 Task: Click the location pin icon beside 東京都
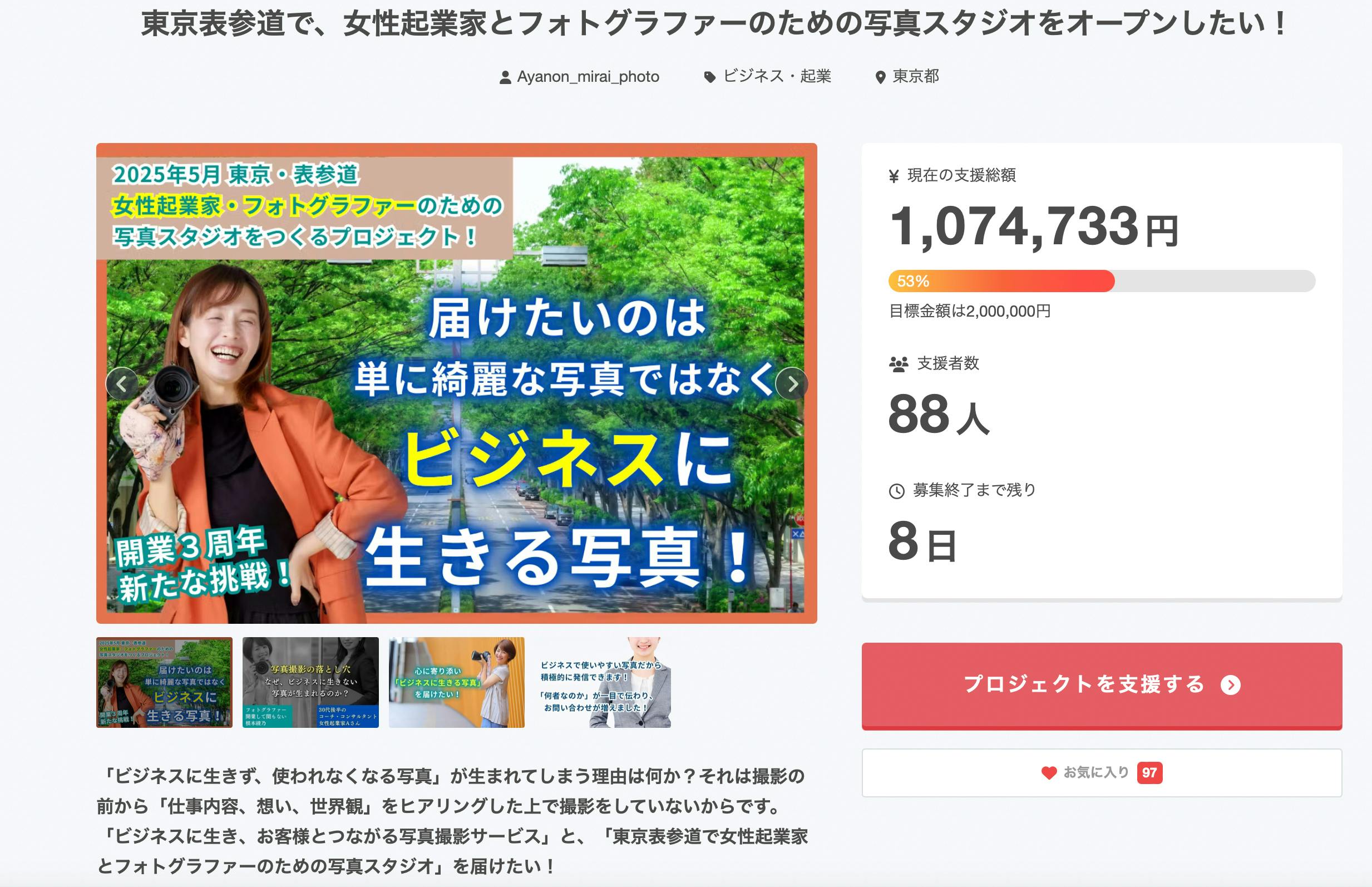[880, 77]
